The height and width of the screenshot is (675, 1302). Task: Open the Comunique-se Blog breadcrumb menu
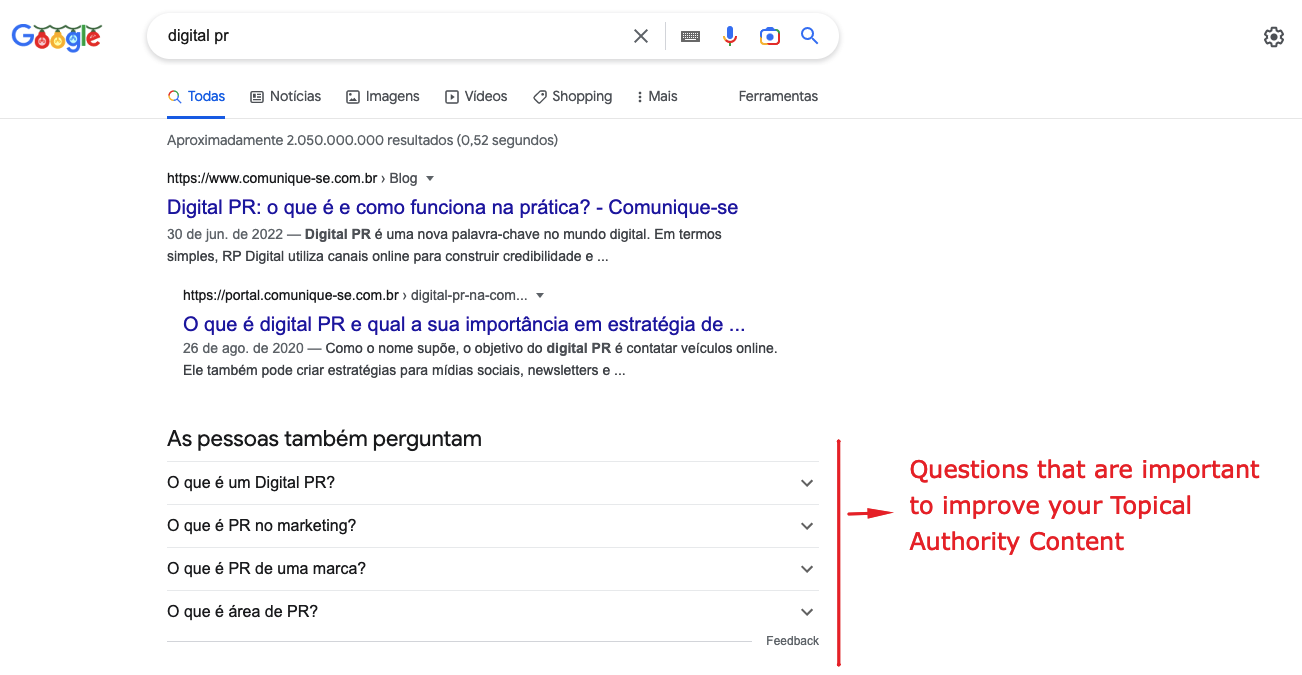click(429, 178)
